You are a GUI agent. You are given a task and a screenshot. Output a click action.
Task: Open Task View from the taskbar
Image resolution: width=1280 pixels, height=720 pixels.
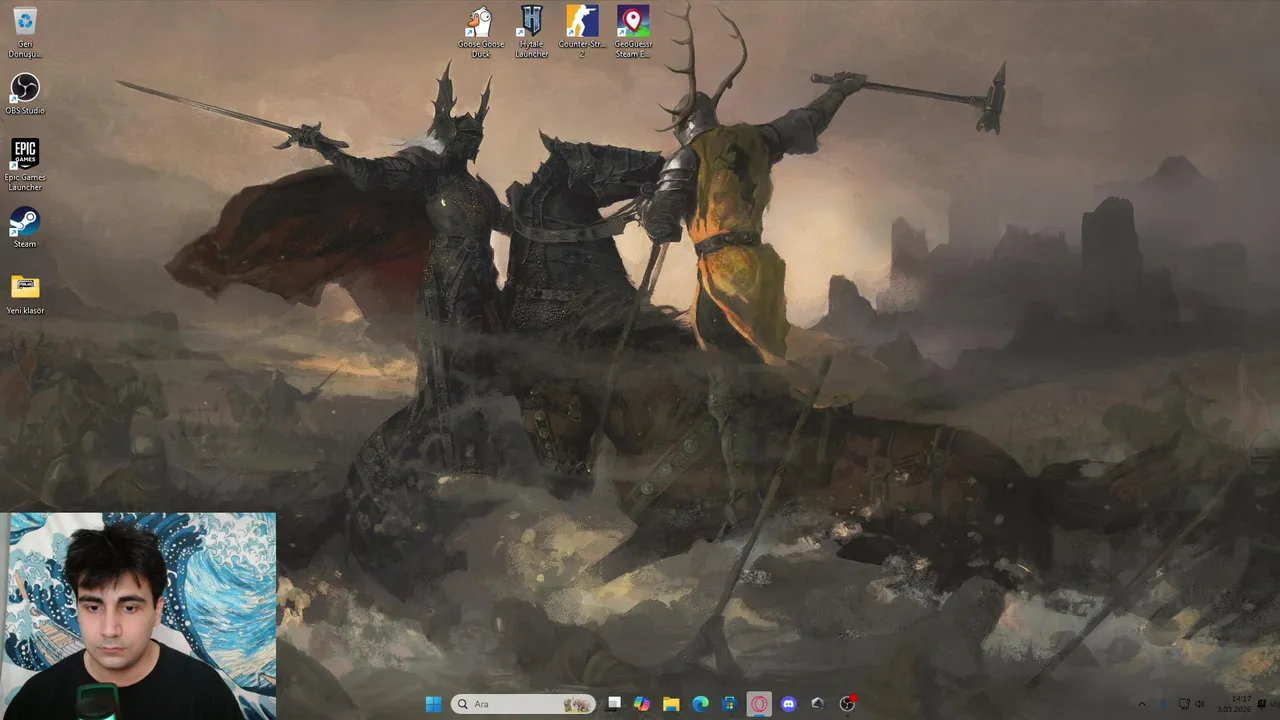pos(614,704)
